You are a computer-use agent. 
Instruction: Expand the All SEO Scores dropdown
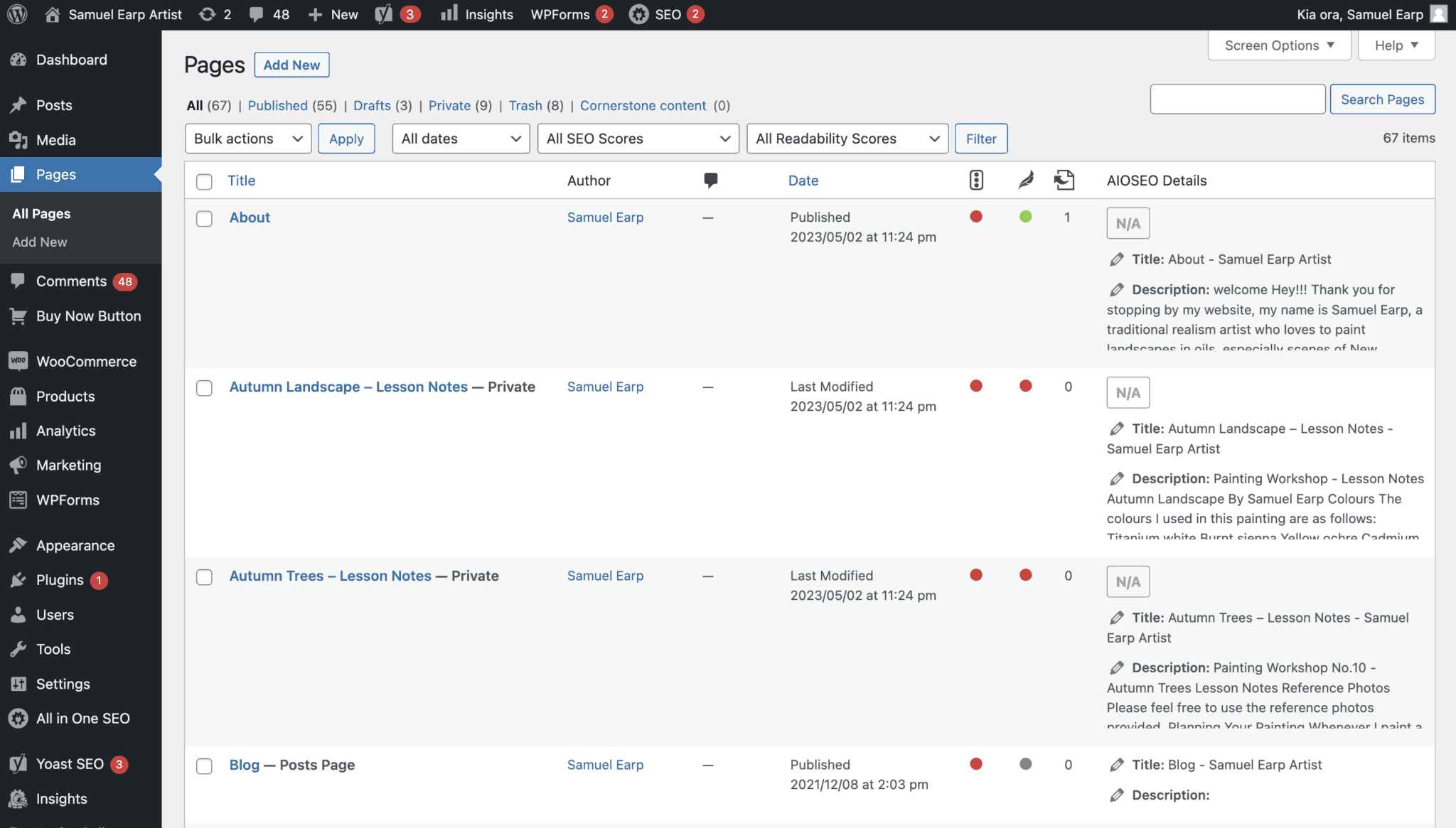(638, 139)
